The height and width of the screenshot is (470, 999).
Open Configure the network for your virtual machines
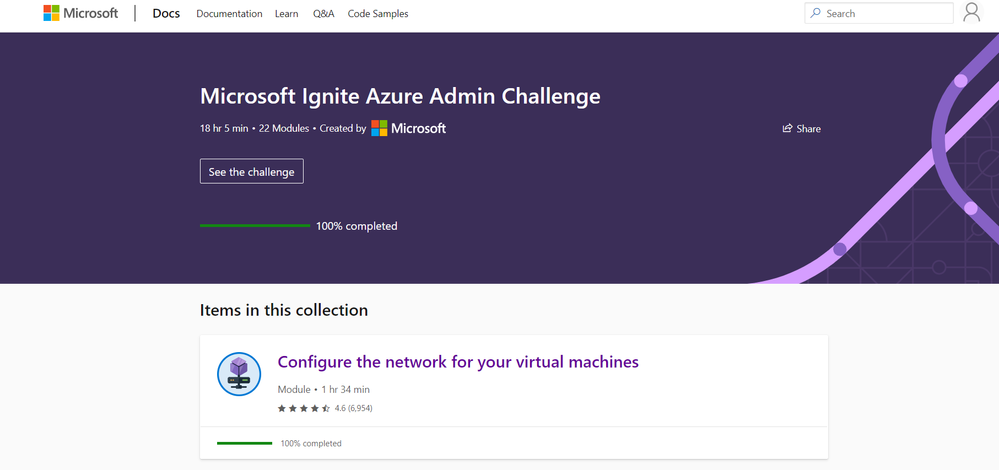tap(458, 362)
